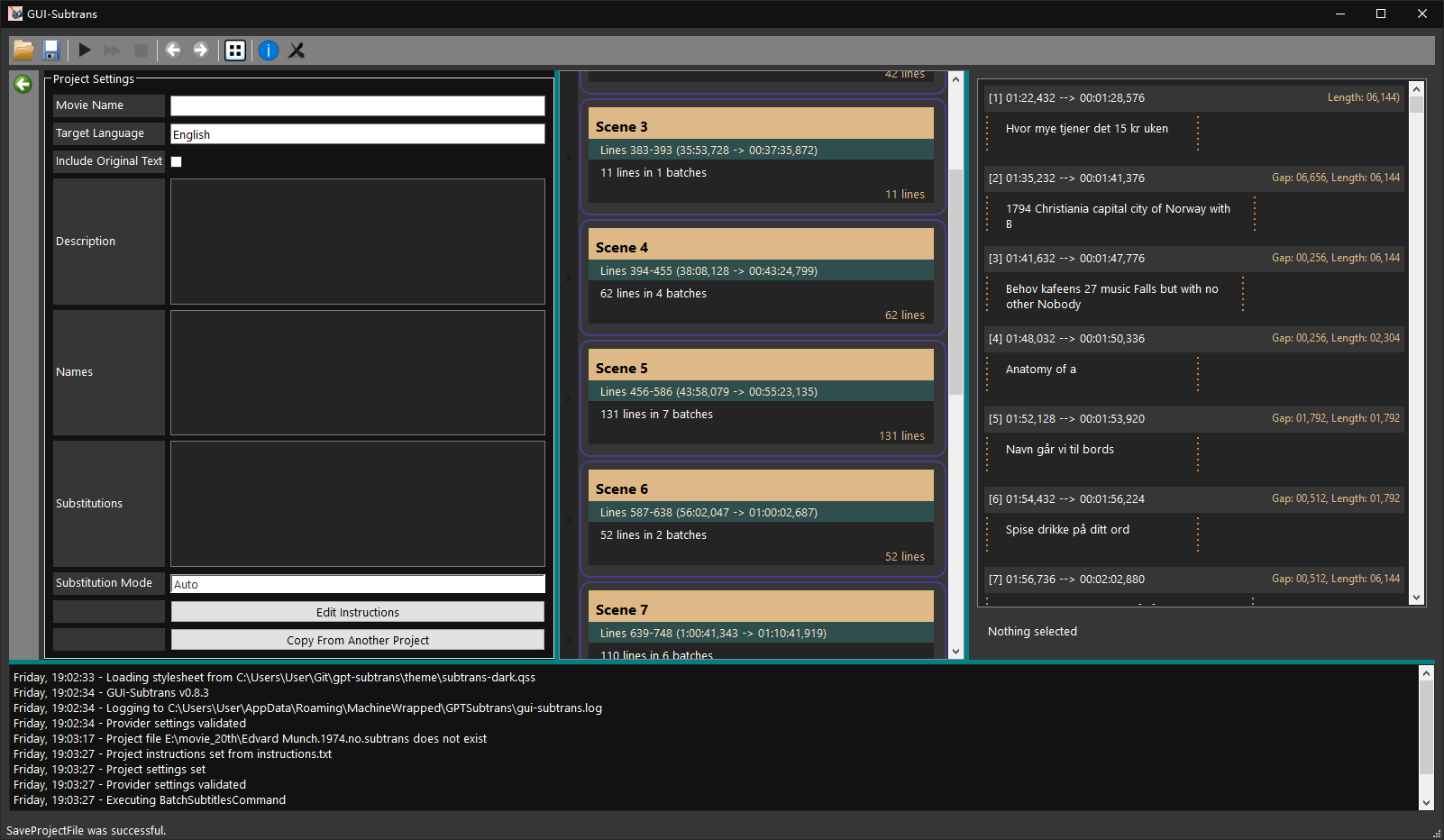1444x840 pixels.
Task: Stop translation with the square stop icon
Action: pos(141,50)
